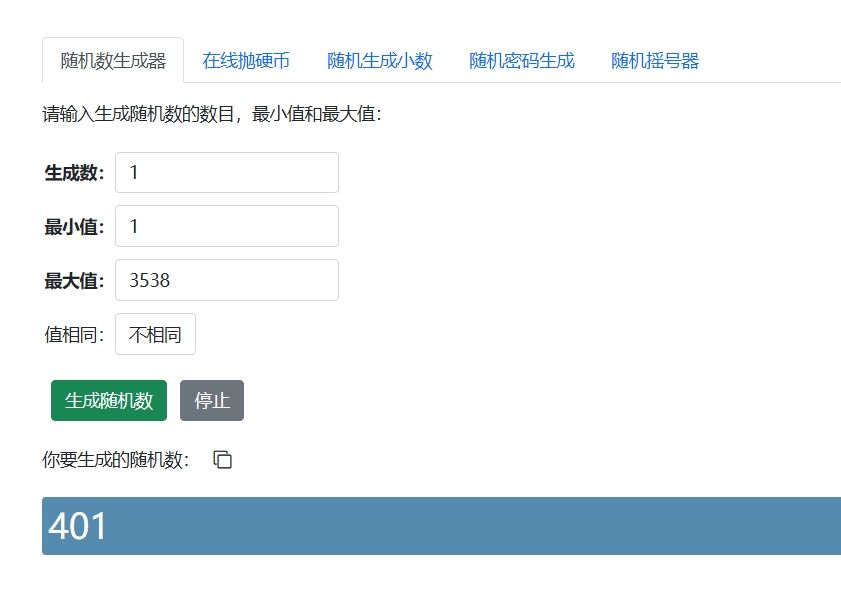Screen dimensions: 841x597
Task: Open the 在线抛硬币 tab
Action: coord(246,61)
